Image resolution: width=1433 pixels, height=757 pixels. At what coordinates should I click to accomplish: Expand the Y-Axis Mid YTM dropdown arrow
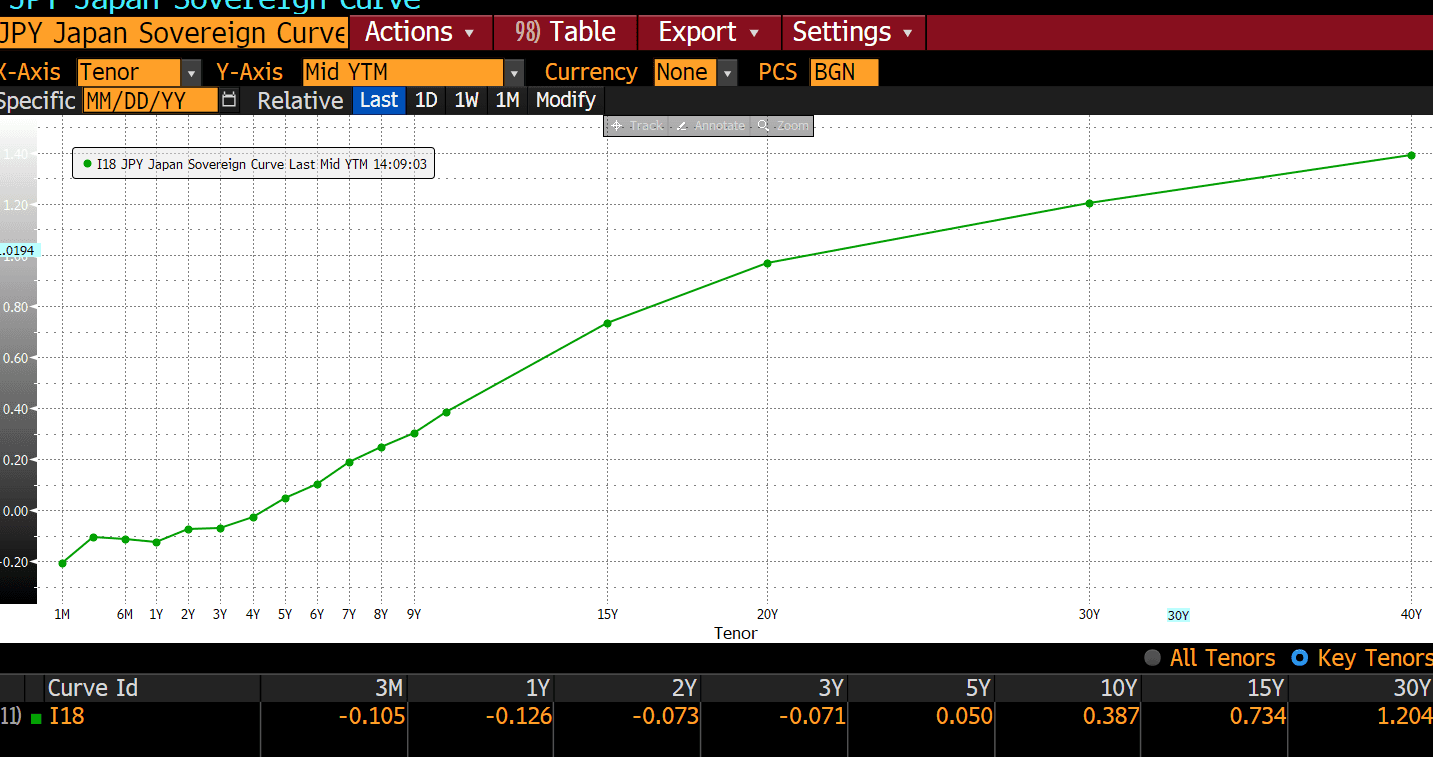coord(513,73)
